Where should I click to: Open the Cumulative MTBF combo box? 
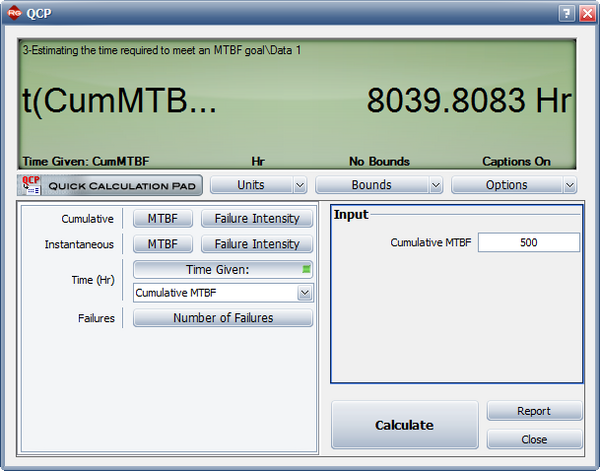[x=223, y=293]
